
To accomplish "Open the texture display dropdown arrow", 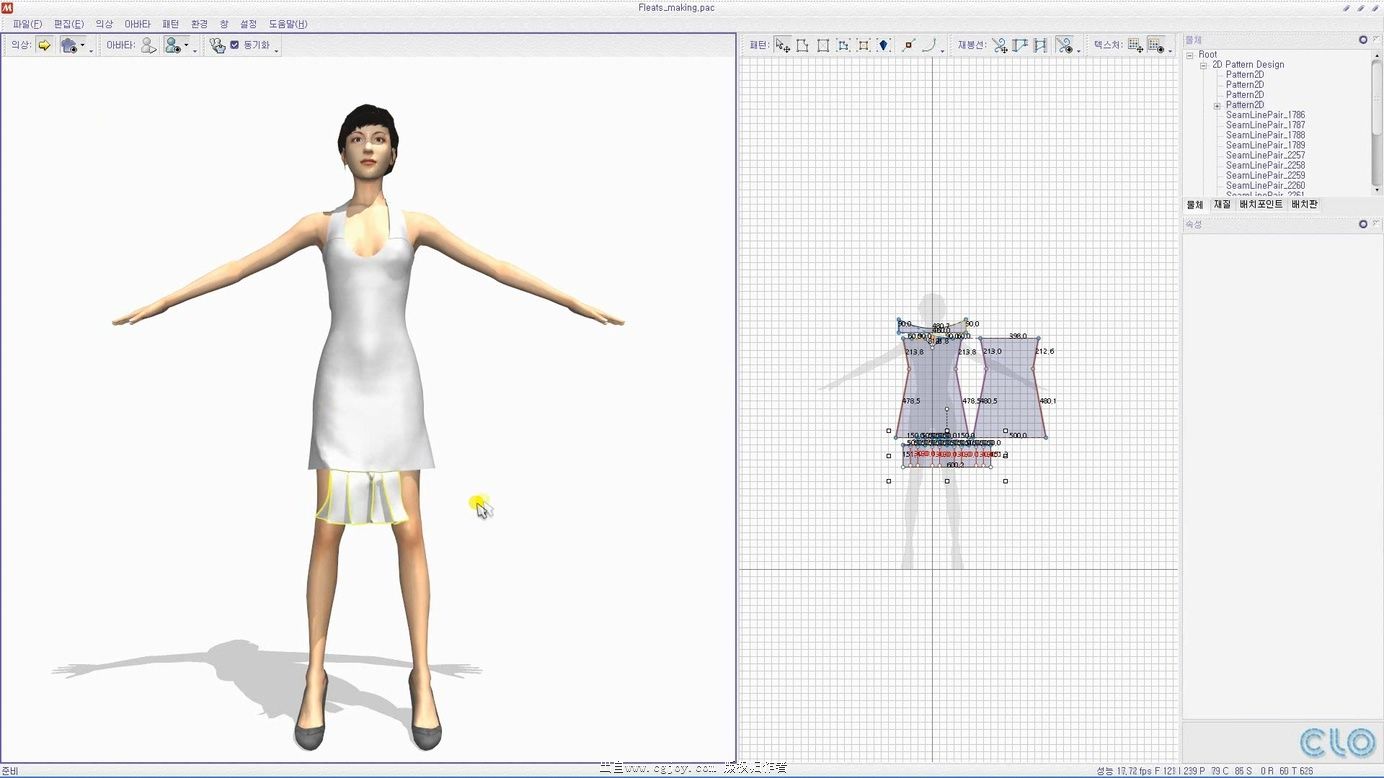I will (1169, 49).
